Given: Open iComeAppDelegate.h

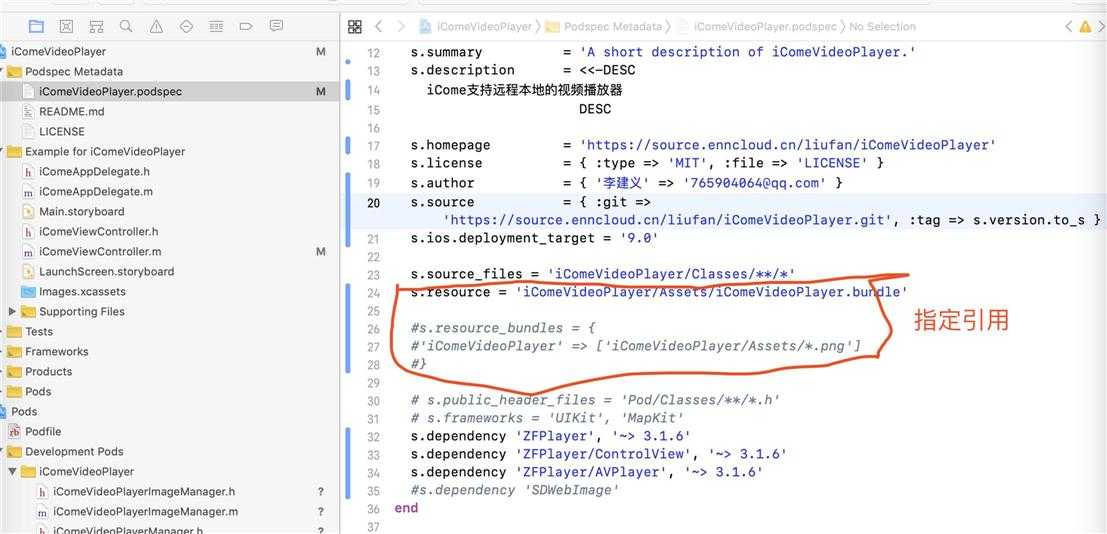Looking at the screenshot, I should [94, 172].
